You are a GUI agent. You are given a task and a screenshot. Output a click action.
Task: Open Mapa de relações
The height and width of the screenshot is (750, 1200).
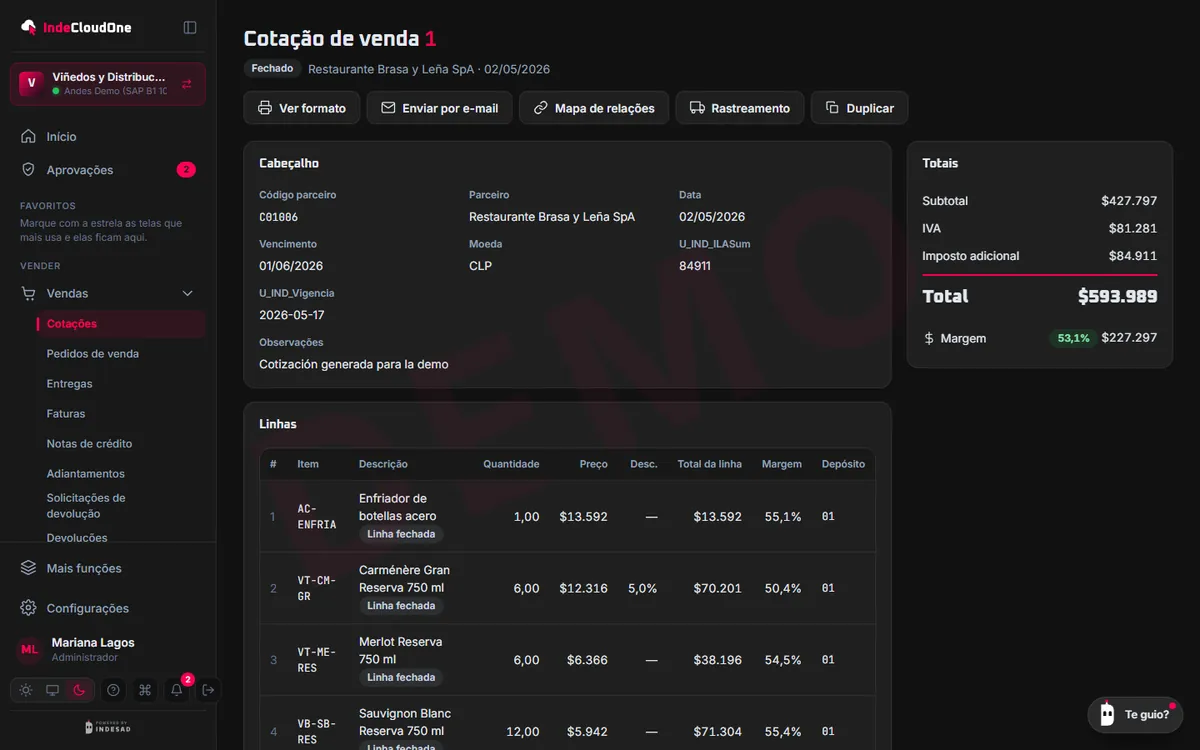pos(594,108)
